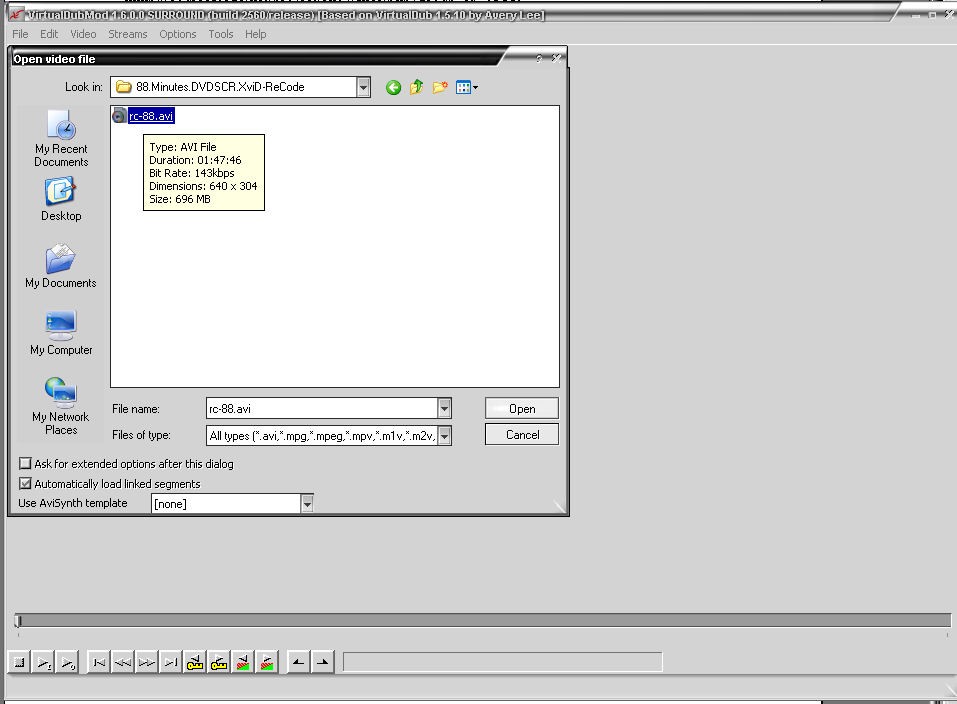Click the rc-88.avi file icon
The image size is (957, 704).
(x=120, y=115)
